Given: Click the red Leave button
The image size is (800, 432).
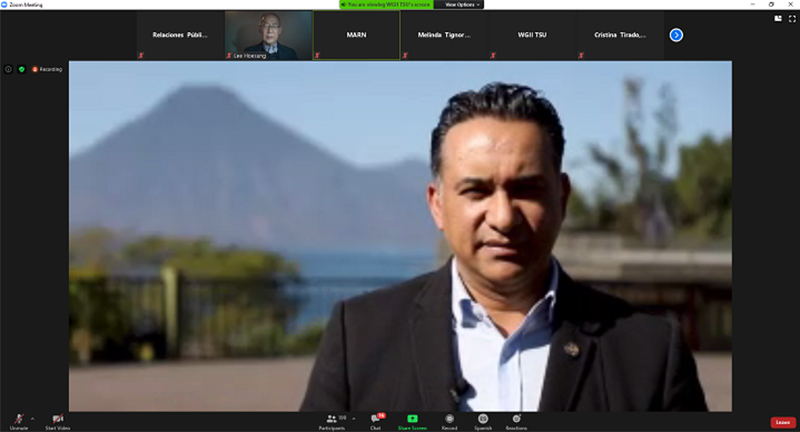Looking at the screenshot, I should (x=783, y=422).
